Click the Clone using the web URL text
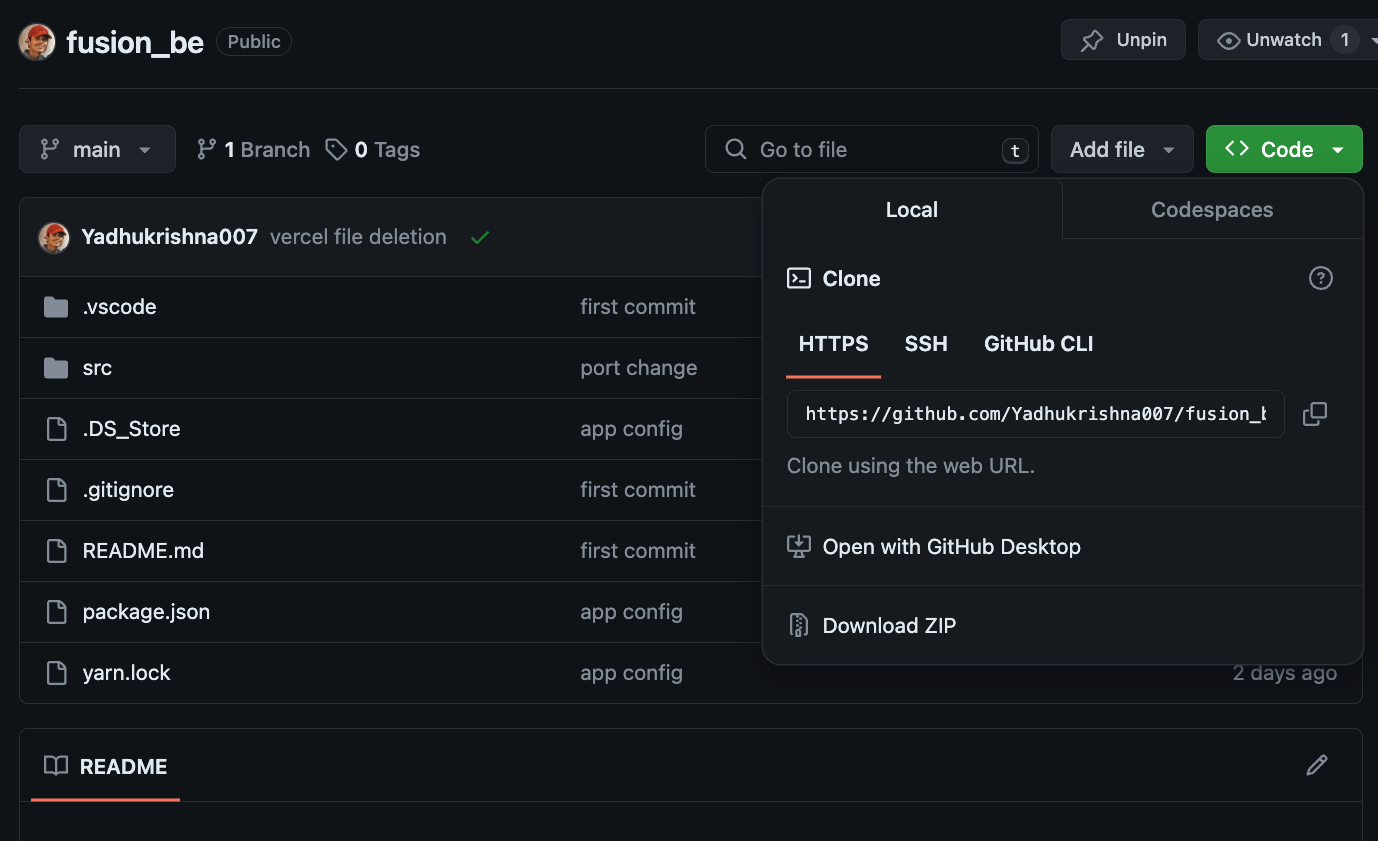 911,466
